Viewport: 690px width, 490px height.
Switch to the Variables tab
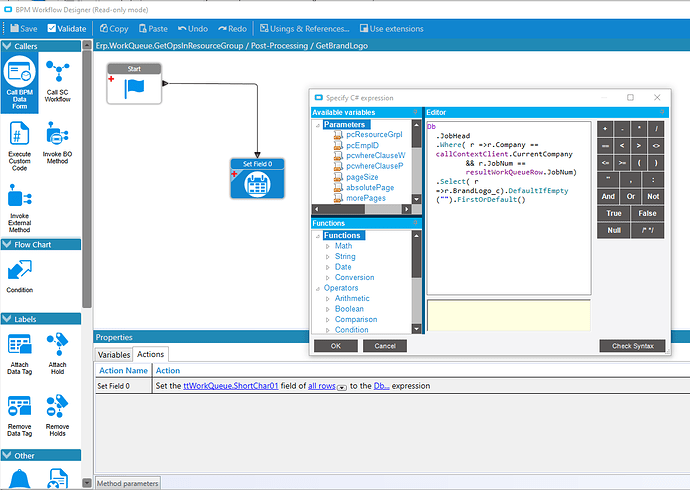click(113, 354)
